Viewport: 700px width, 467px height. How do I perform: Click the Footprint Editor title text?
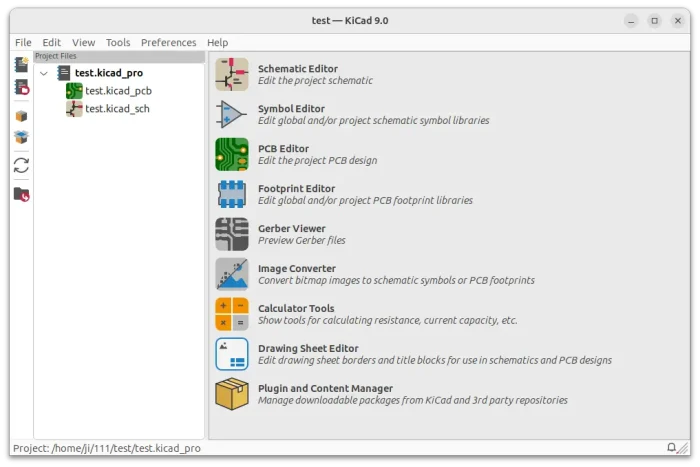296,188
